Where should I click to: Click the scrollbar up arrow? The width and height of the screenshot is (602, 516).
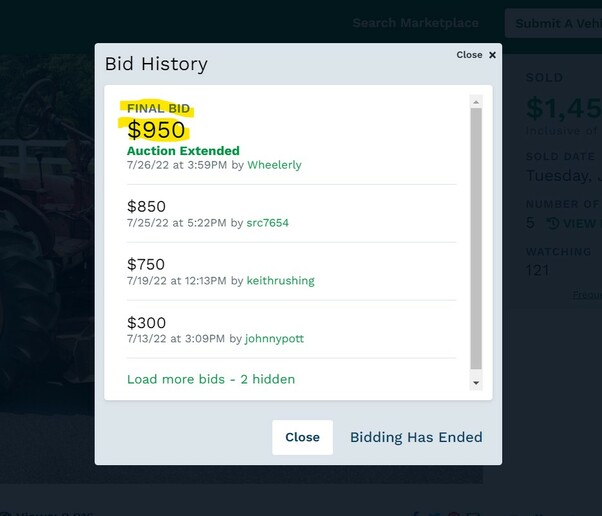tap(476, 102)
